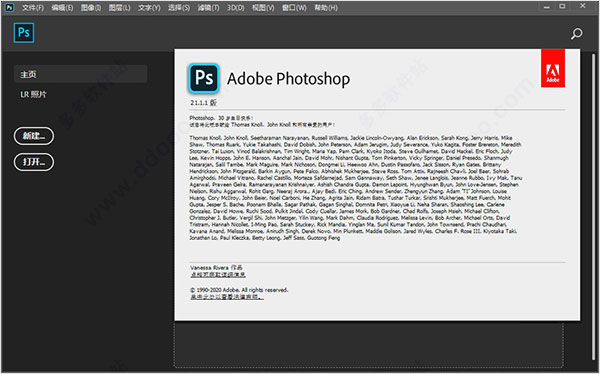Maximize the Photoshop window
Image resolution: width=600 pixels, height=374 pixels.
(562, 6)
